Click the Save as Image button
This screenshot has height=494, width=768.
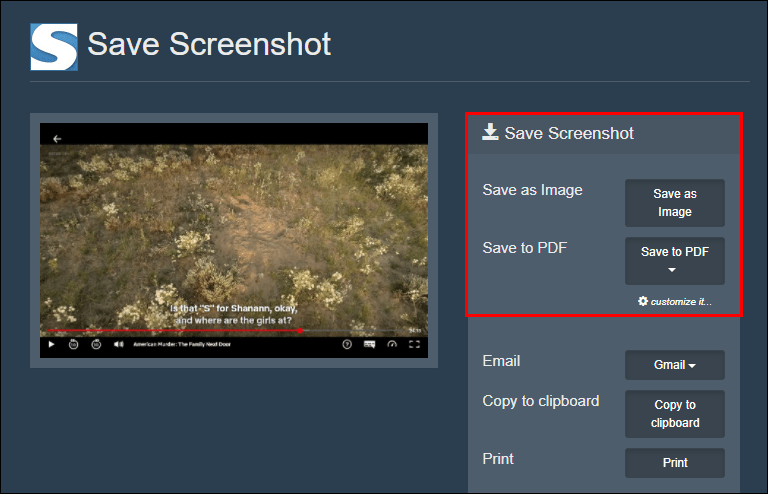(675, 203)
